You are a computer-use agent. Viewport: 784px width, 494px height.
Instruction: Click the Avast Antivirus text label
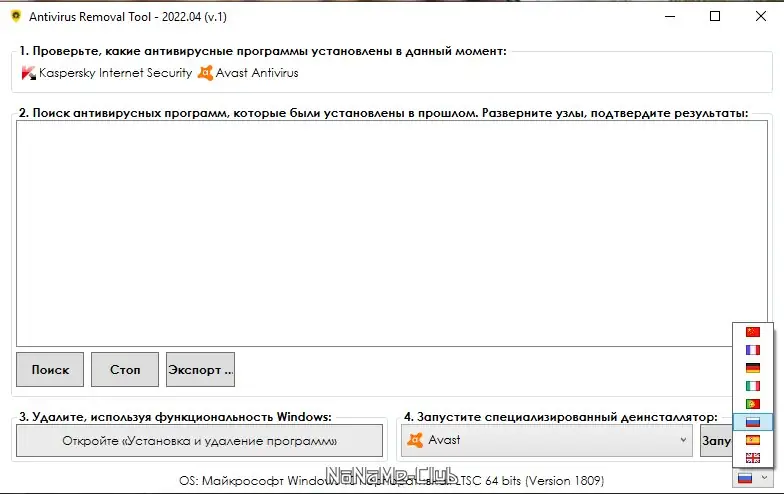click(257, 73)
